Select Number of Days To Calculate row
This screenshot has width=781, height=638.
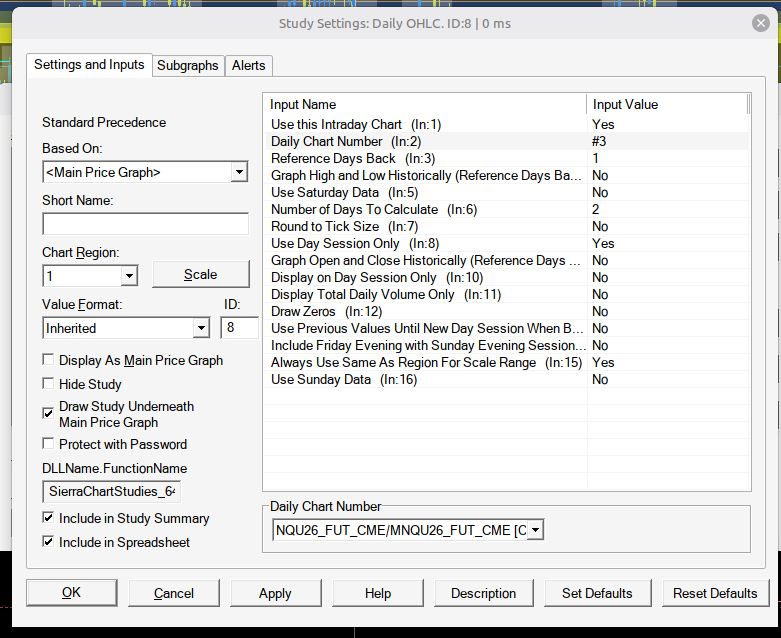pyautogui.click(x=506, y=209)
